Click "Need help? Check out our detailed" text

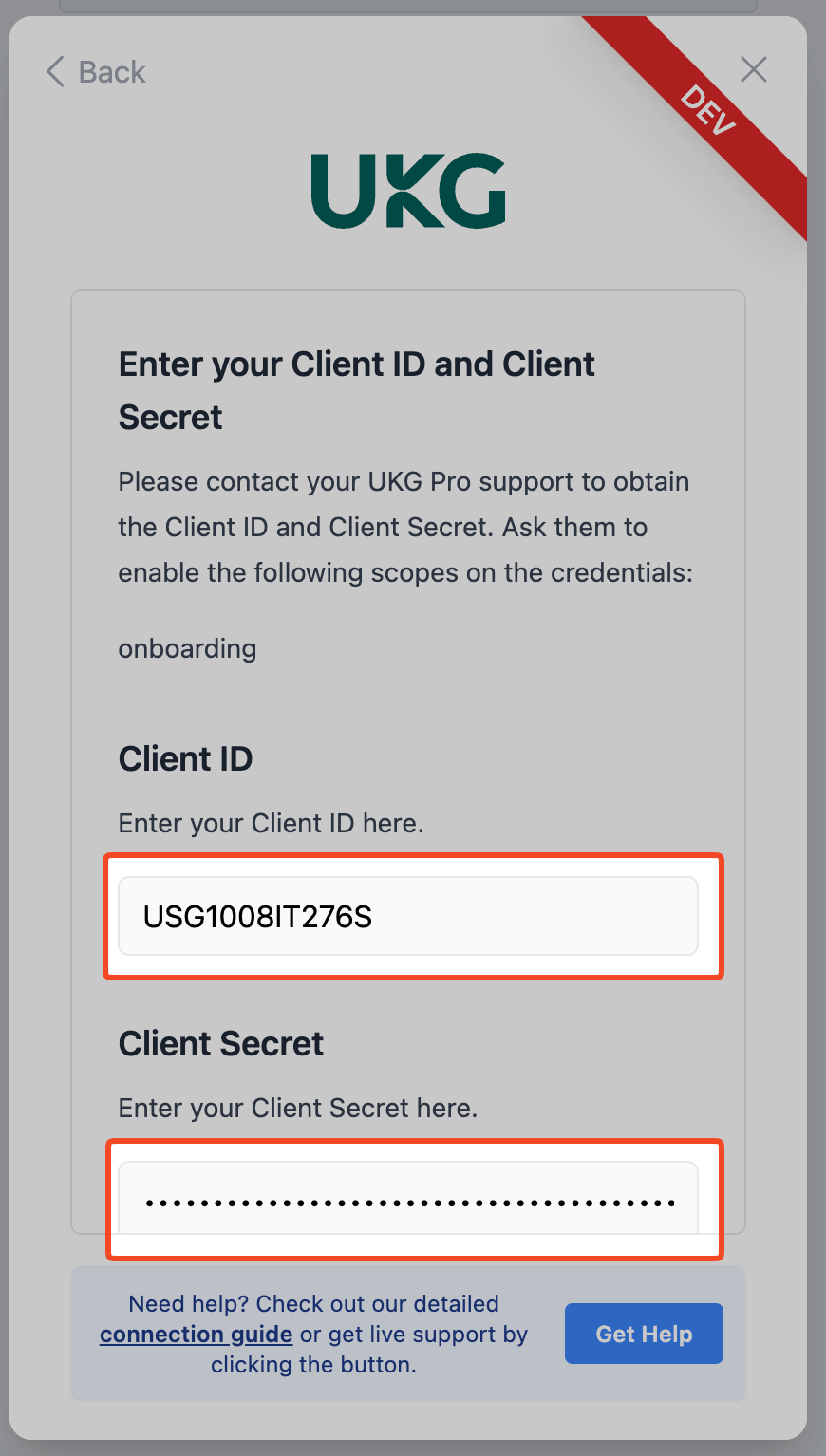[313, 1304]
